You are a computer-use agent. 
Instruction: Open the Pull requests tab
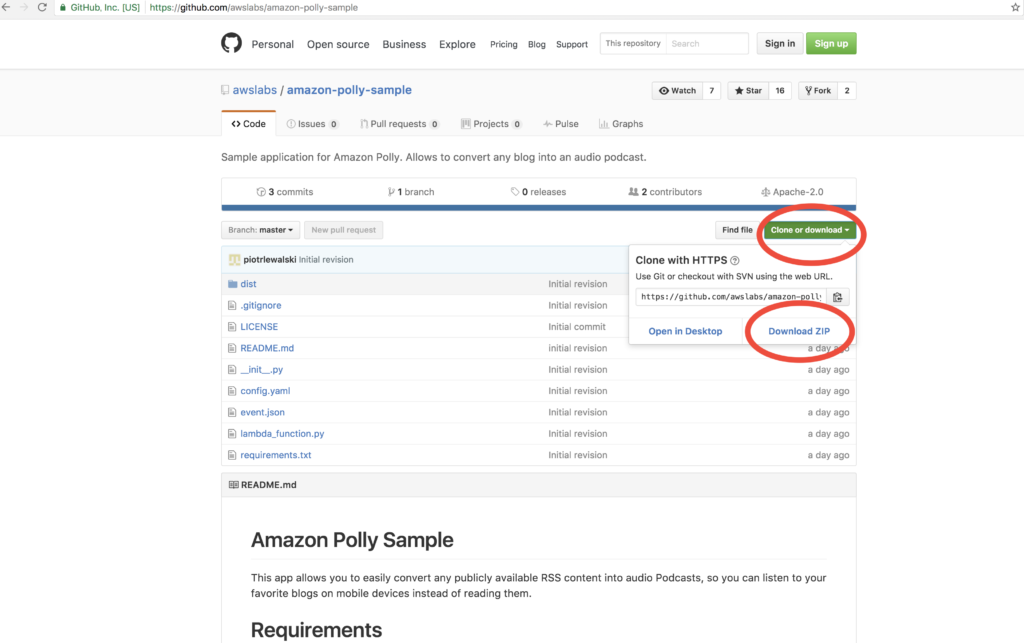(x=399, y=124)
